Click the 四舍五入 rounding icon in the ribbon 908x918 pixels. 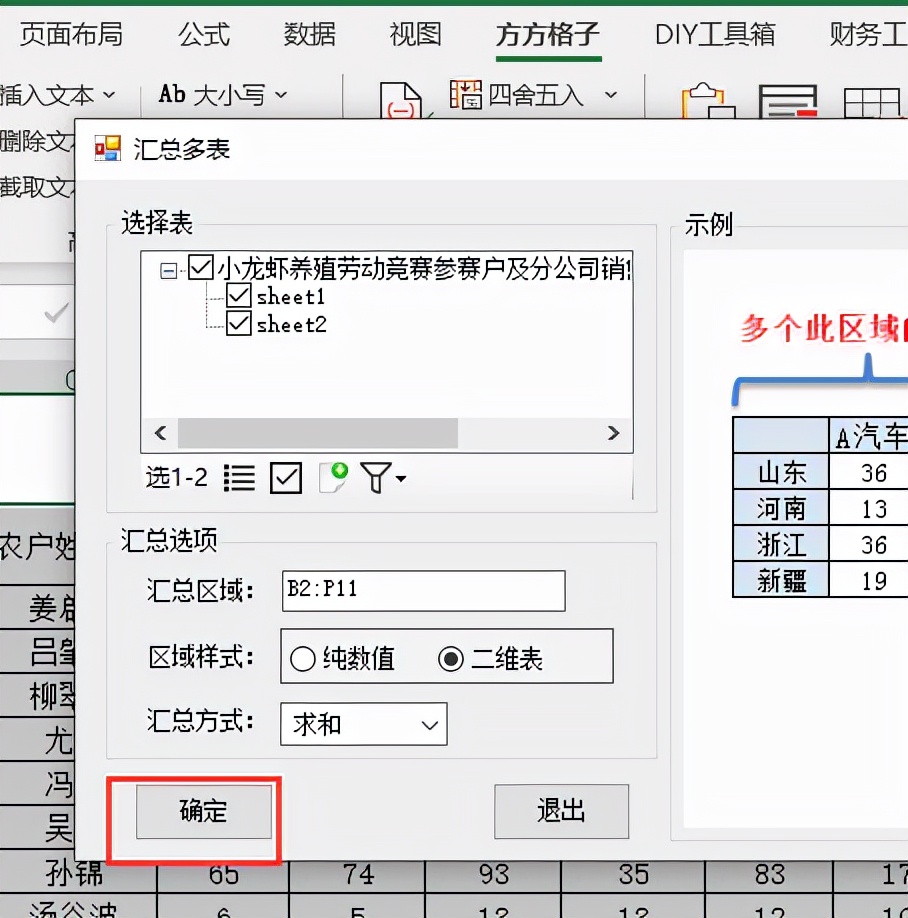click(x=466, y=95)
